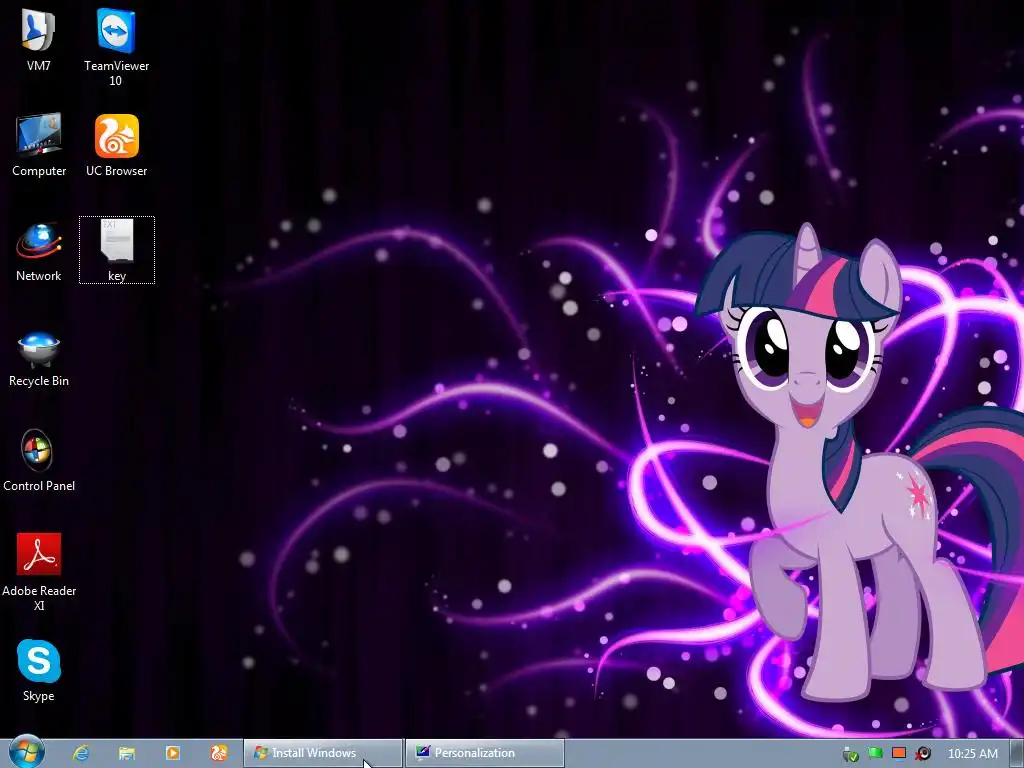The height and width of the screenshot is (768, 1024).
Task: Select the VM7 desktop shortcut
Action: pos(39,39)
